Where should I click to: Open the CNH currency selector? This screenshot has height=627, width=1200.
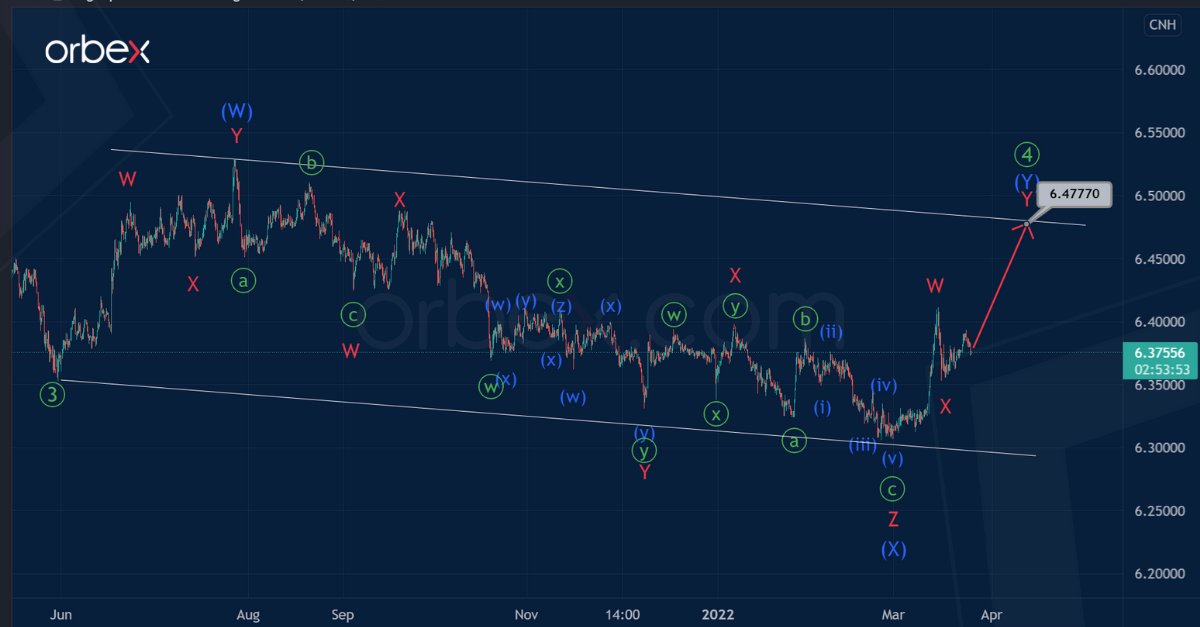pos(1160,25)
